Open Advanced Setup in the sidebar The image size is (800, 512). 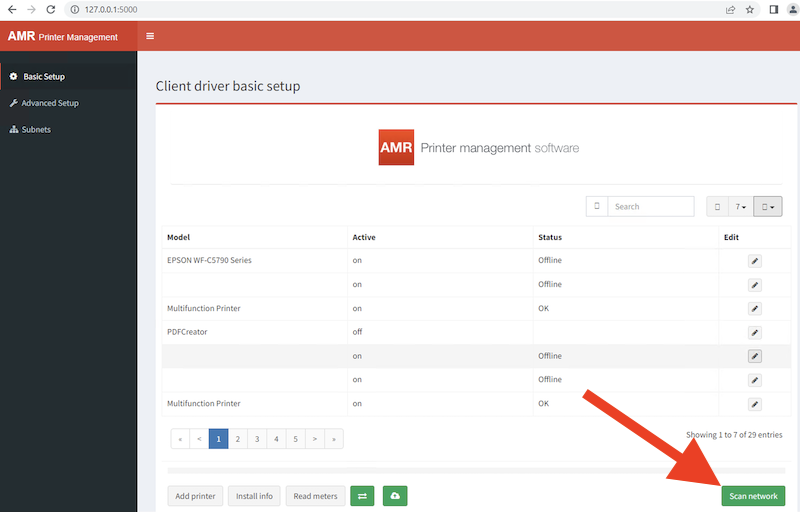tap(50, 103)
